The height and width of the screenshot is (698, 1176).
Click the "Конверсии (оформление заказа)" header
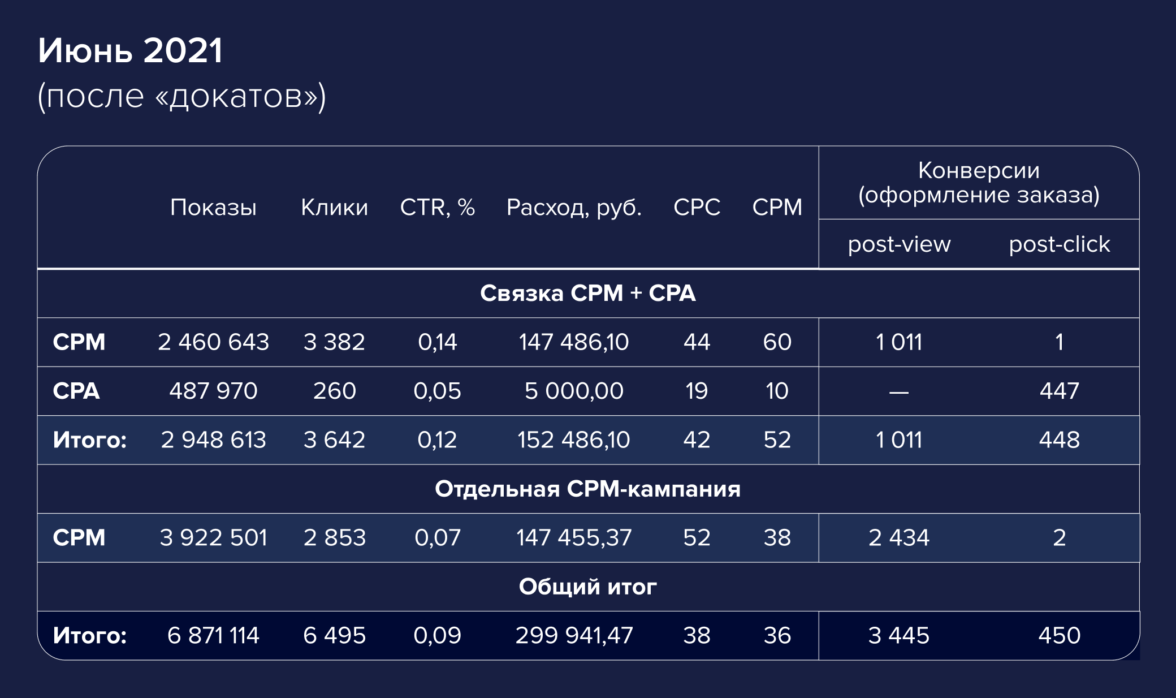(978, 183)
